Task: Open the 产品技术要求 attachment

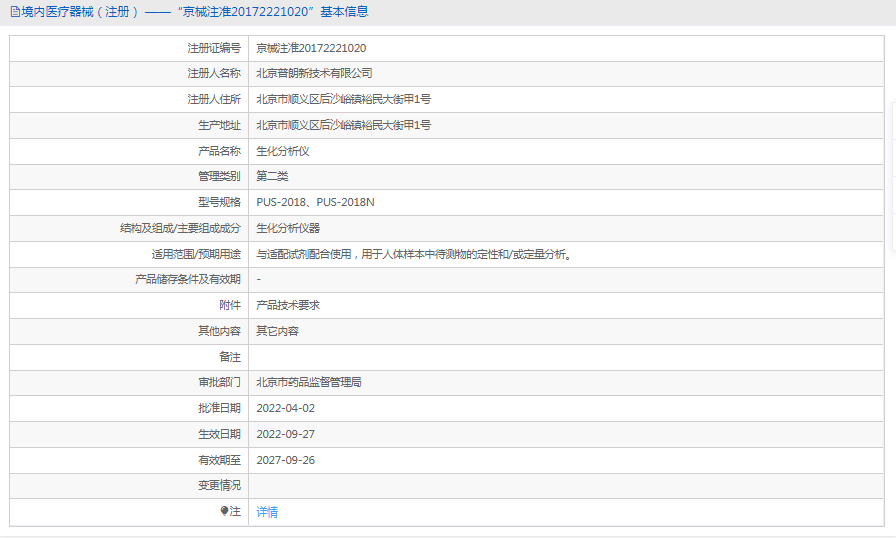Action: pos(288,306)
